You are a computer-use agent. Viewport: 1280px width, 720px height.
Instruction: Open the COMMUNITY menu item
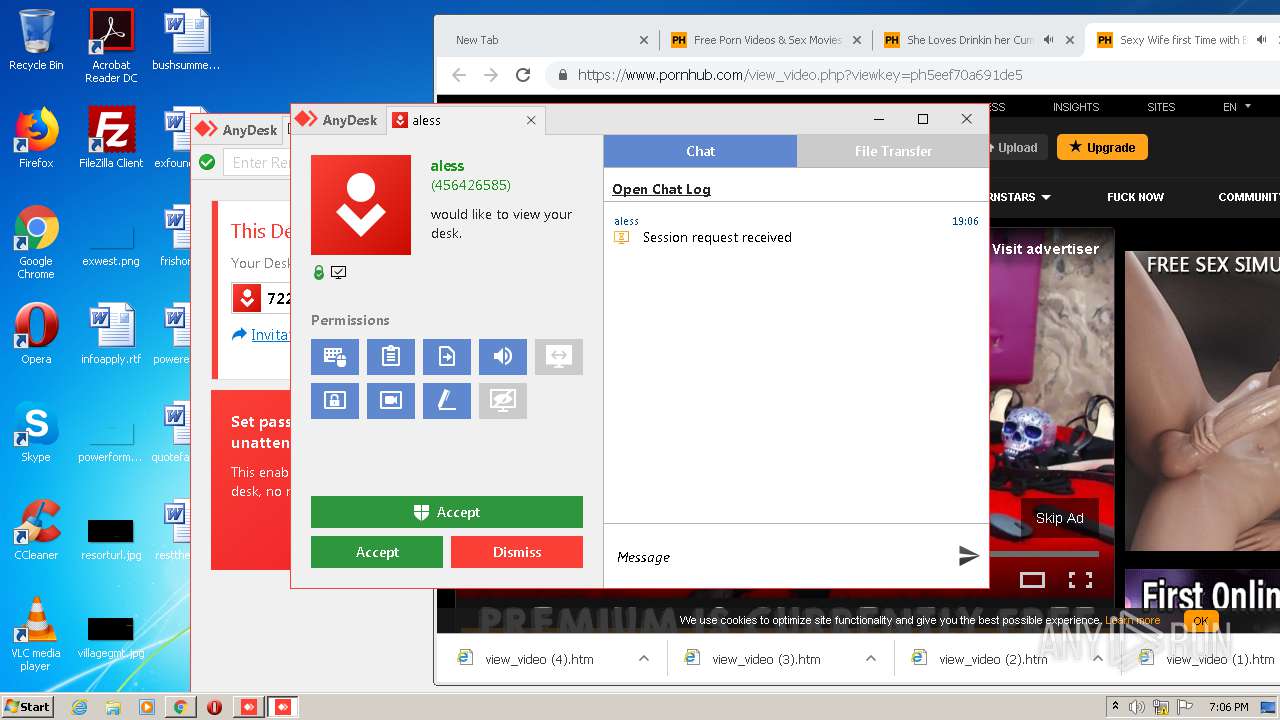(1249, 197)
